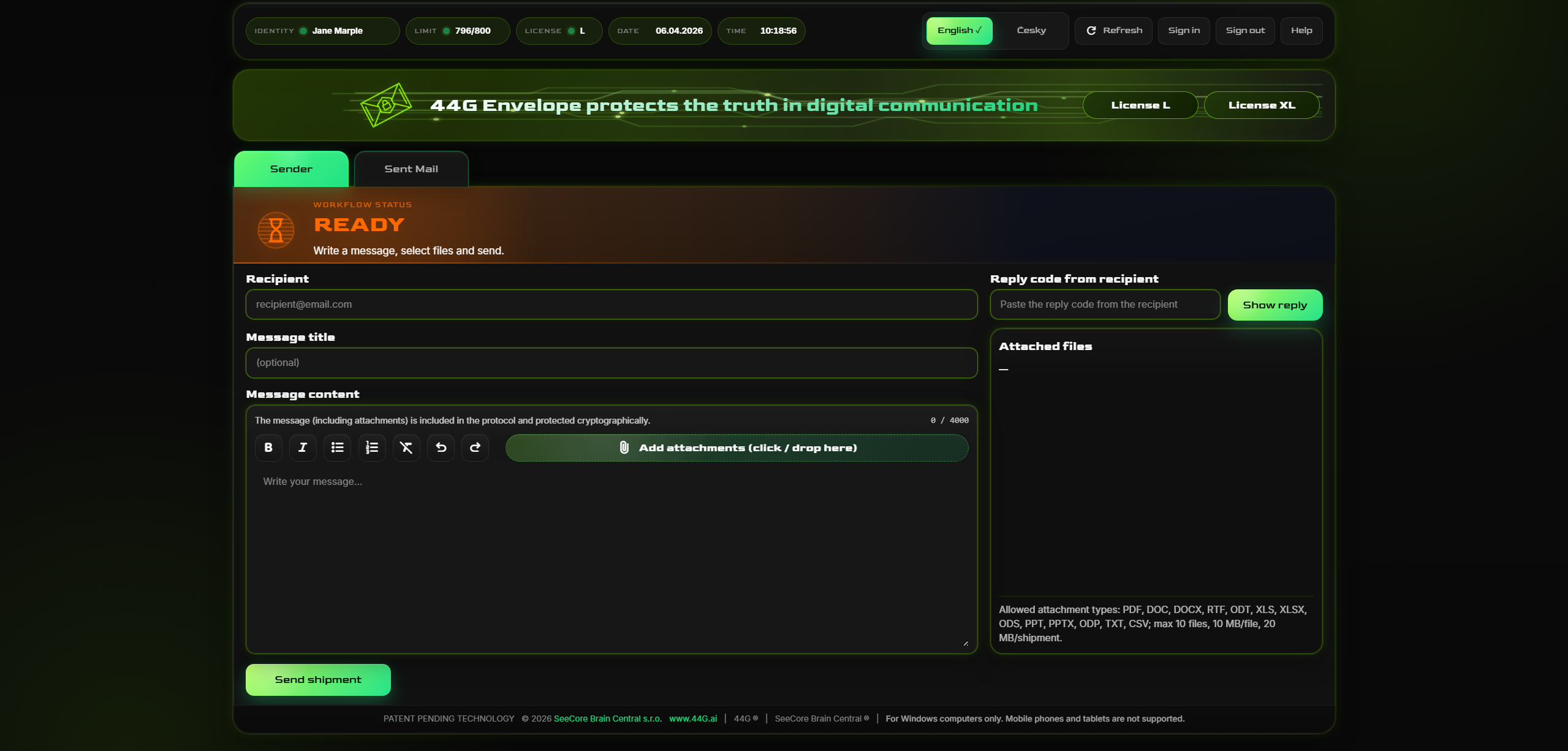
Task: Select the License L option
Action: click(1140, 105)
